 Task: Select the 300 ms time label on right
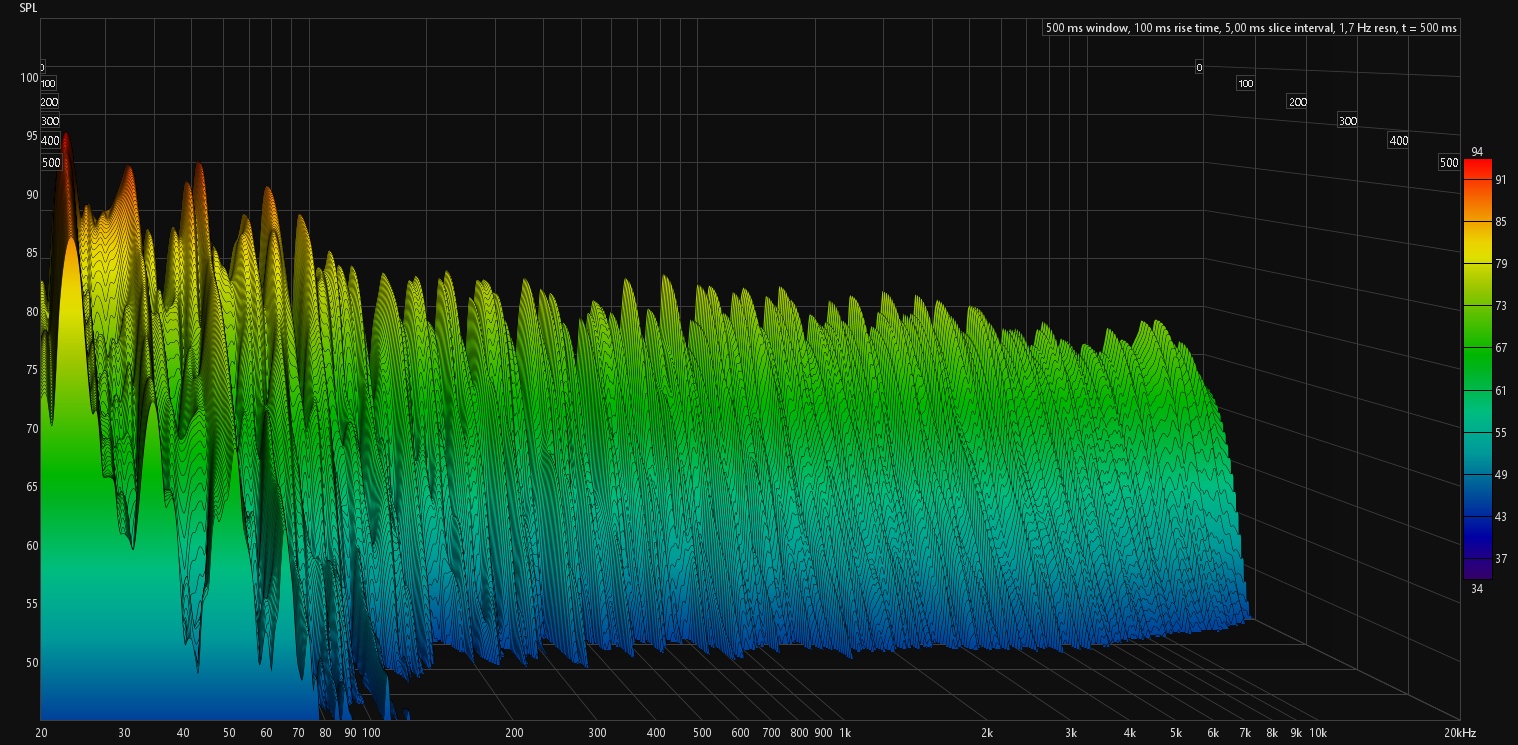pyautogui.click(x=1347, y=121)
